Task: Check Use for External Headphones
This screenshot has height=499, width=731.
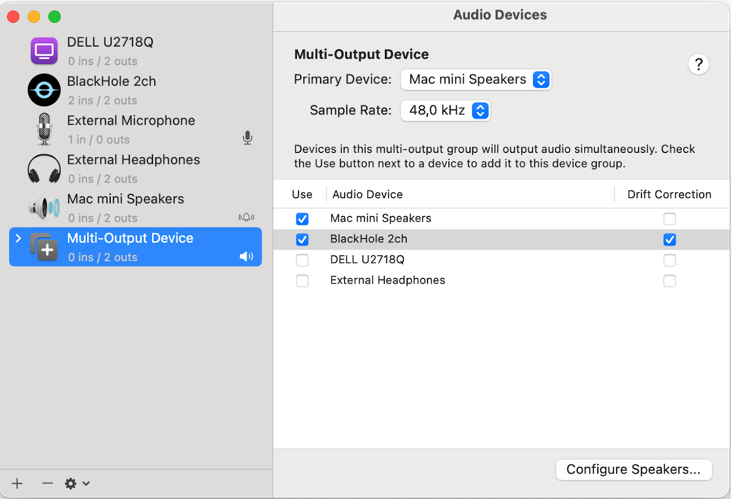Action: point(302,281)
